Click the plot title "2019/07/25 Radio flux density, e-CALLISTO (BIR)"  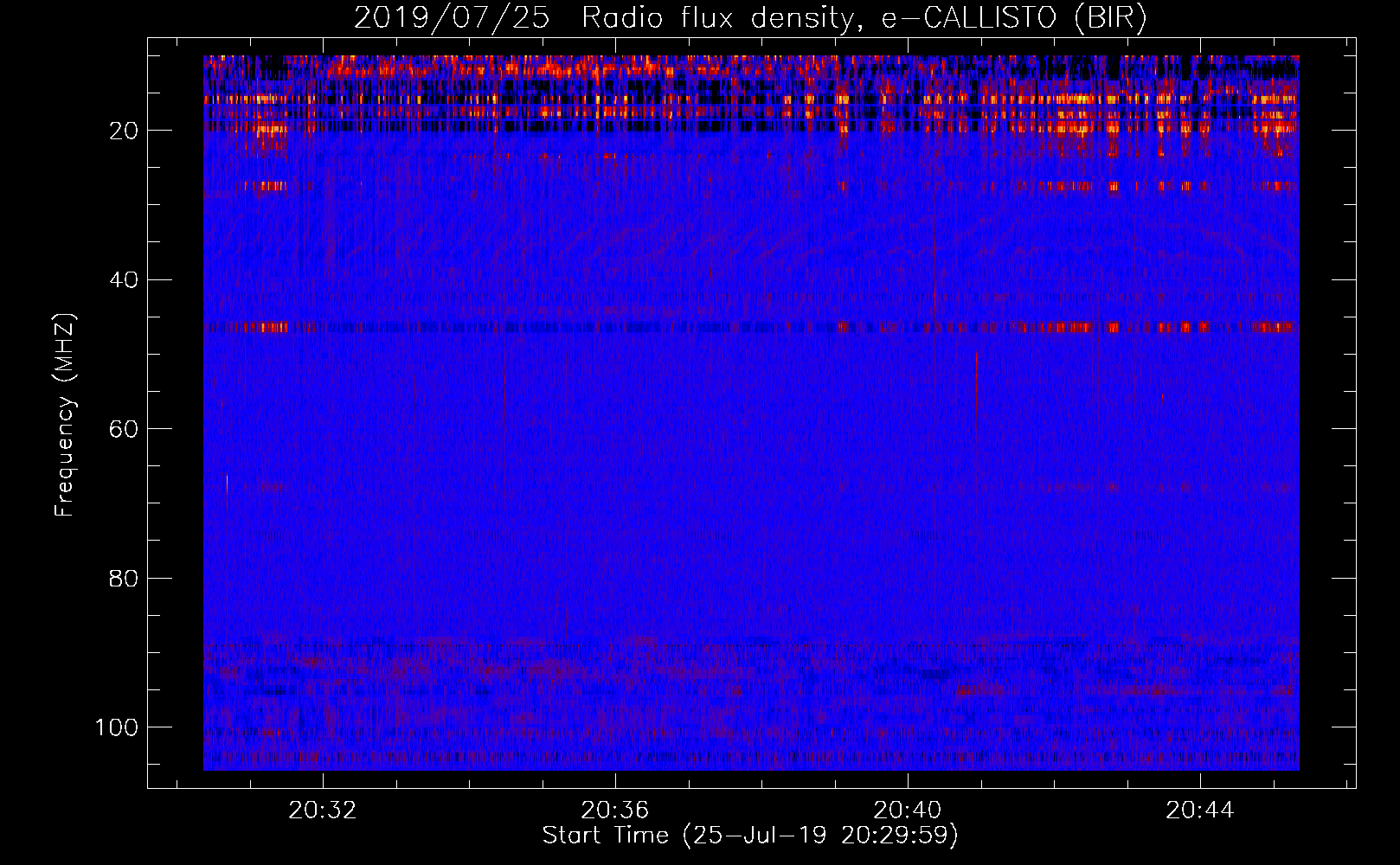click(750, 18)
